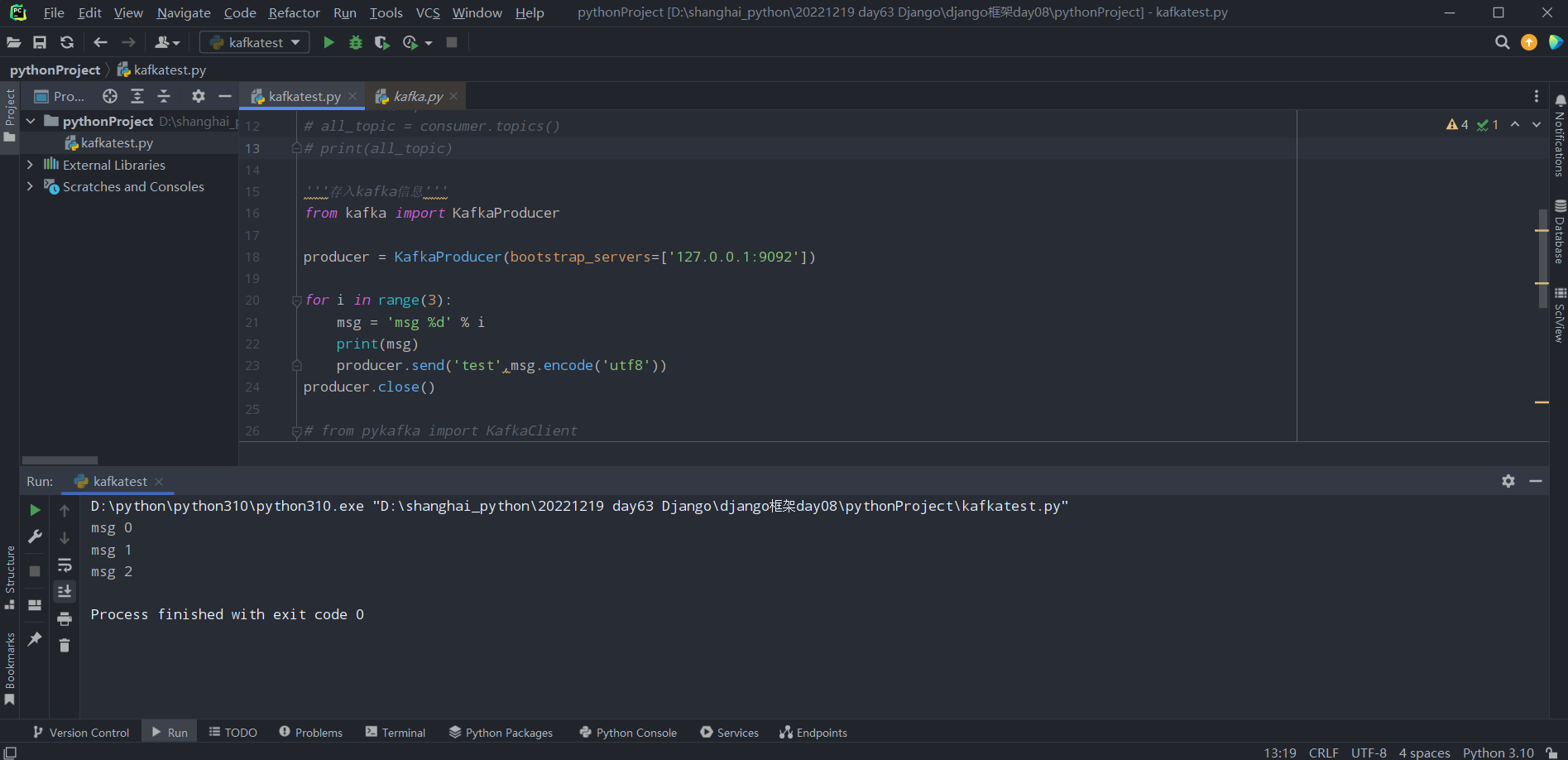Click Project panel horizontal scrollbar
Image resolution: width=1568 pixels, height=760 pixels.
(x=60, y=460)
